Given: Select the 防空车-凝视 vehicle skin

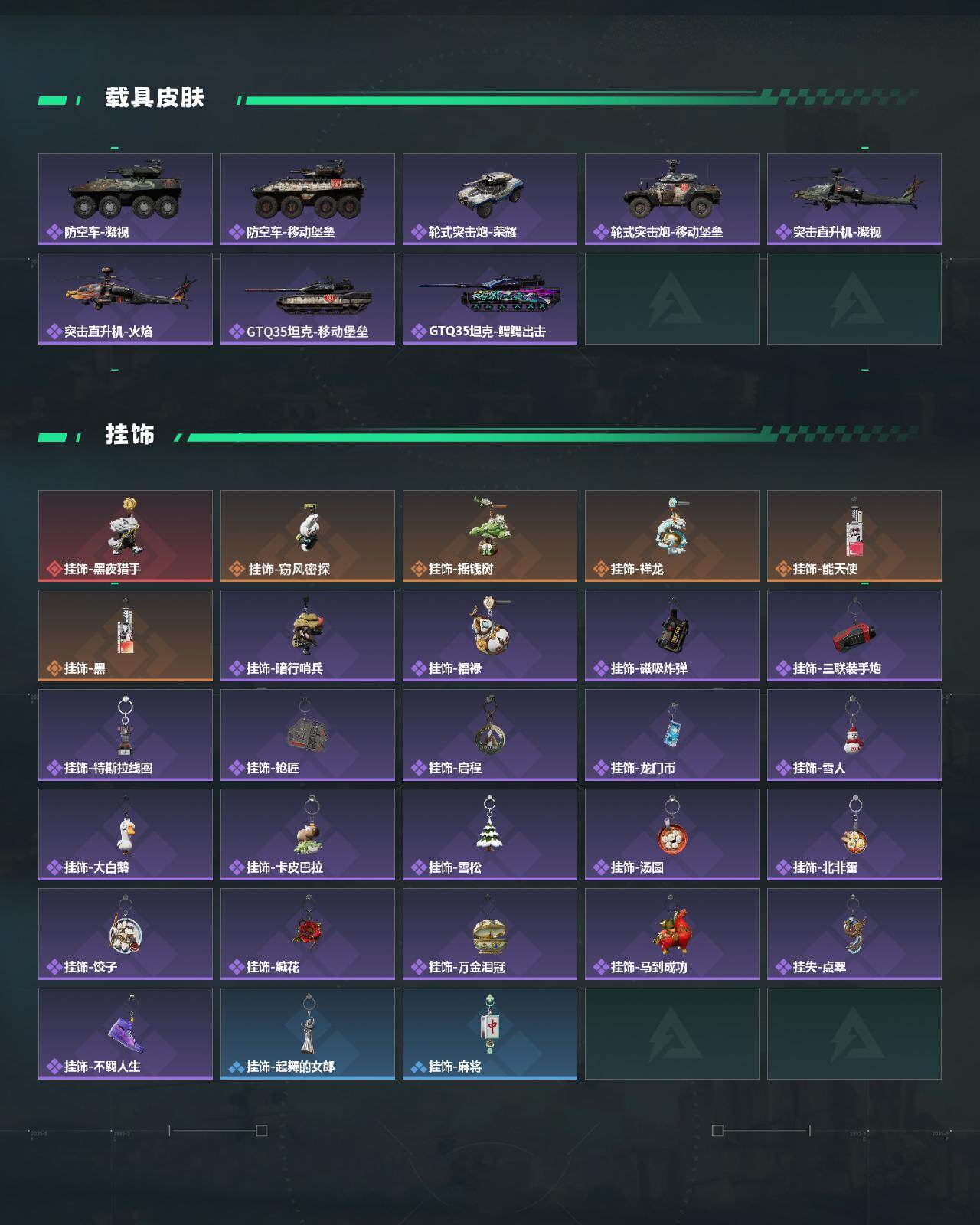Looking at the screenshot, I should (x=126, y=199).
